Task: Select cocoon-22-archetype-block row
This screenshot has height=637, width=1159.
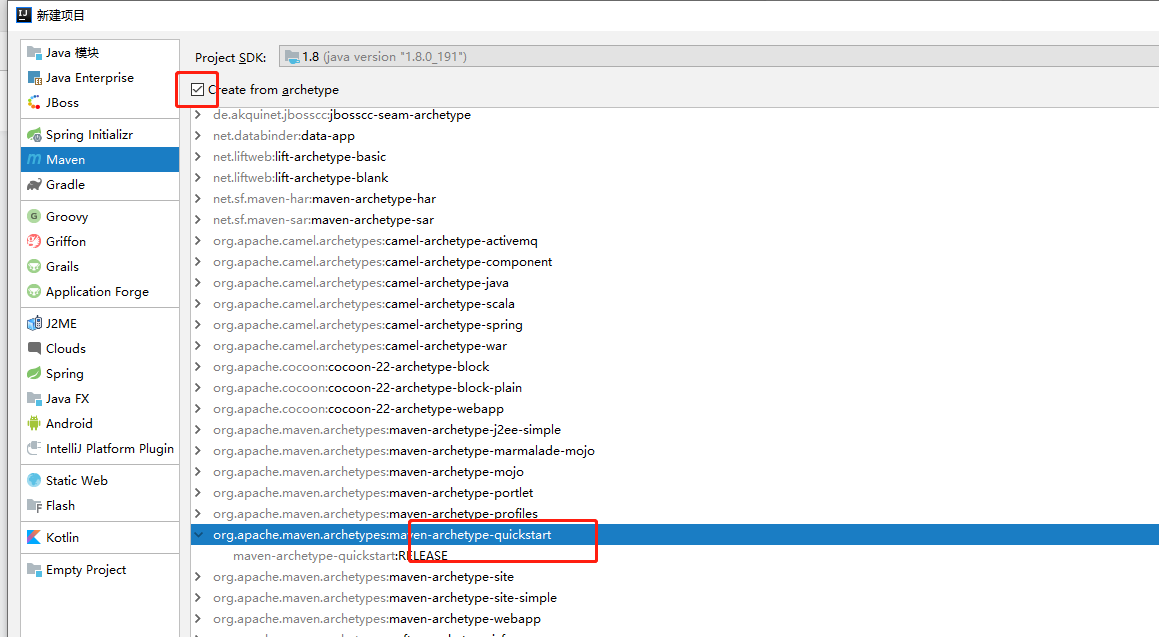Action: pyautogui.click(x=675, y=367)
